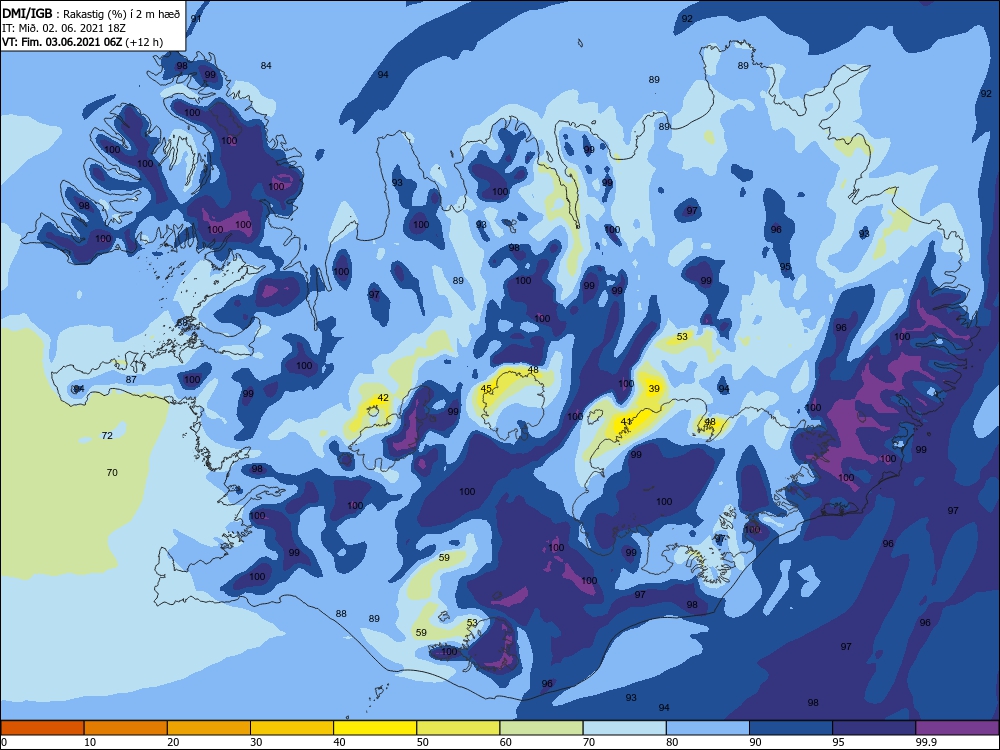Pick the humidity value 45 near the glacier
The height and width of the screenshot is (750, 1000).
(x=486, y=388)
